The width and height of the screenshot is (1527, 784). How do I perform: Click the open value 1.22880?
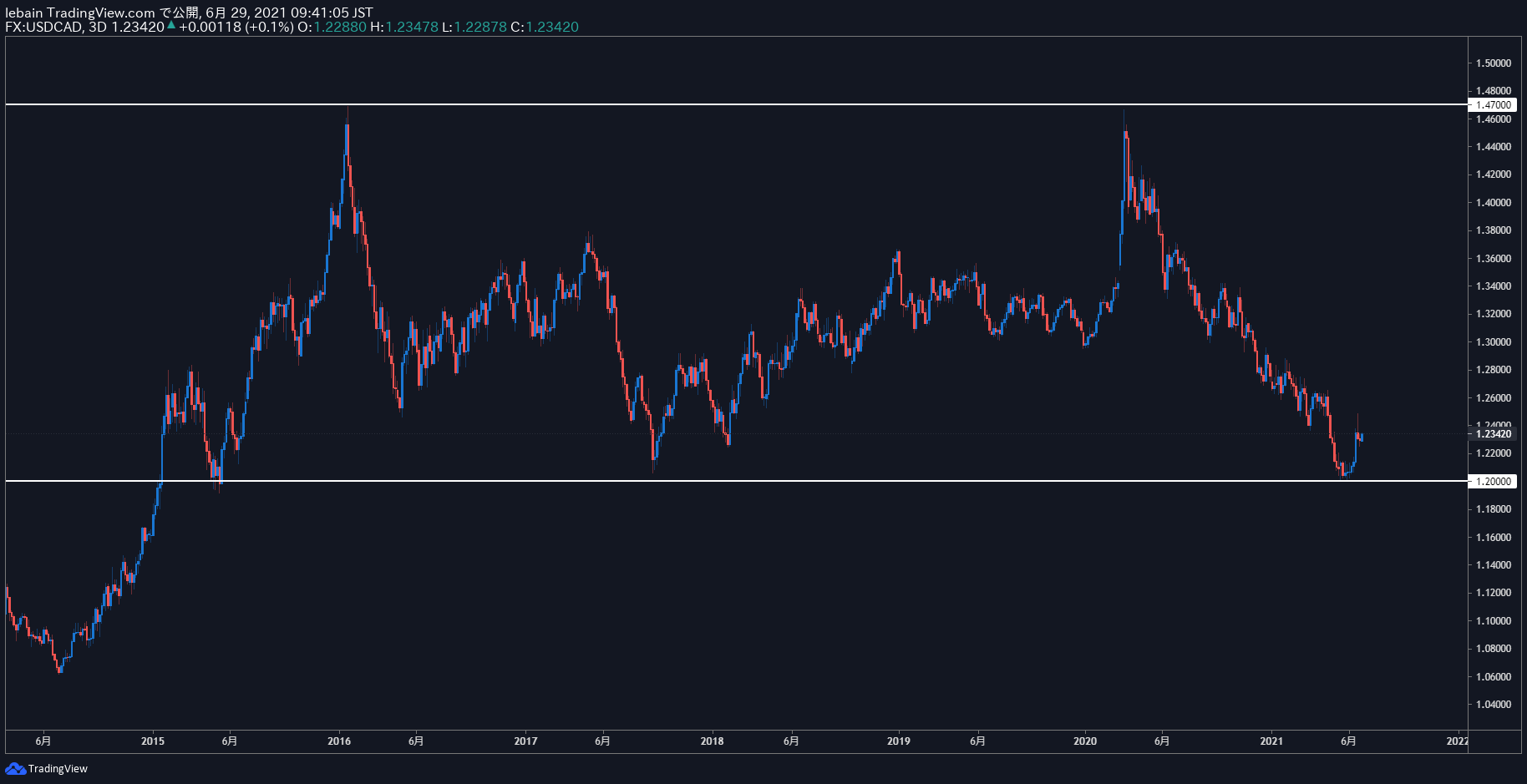[x=340, y=27]
